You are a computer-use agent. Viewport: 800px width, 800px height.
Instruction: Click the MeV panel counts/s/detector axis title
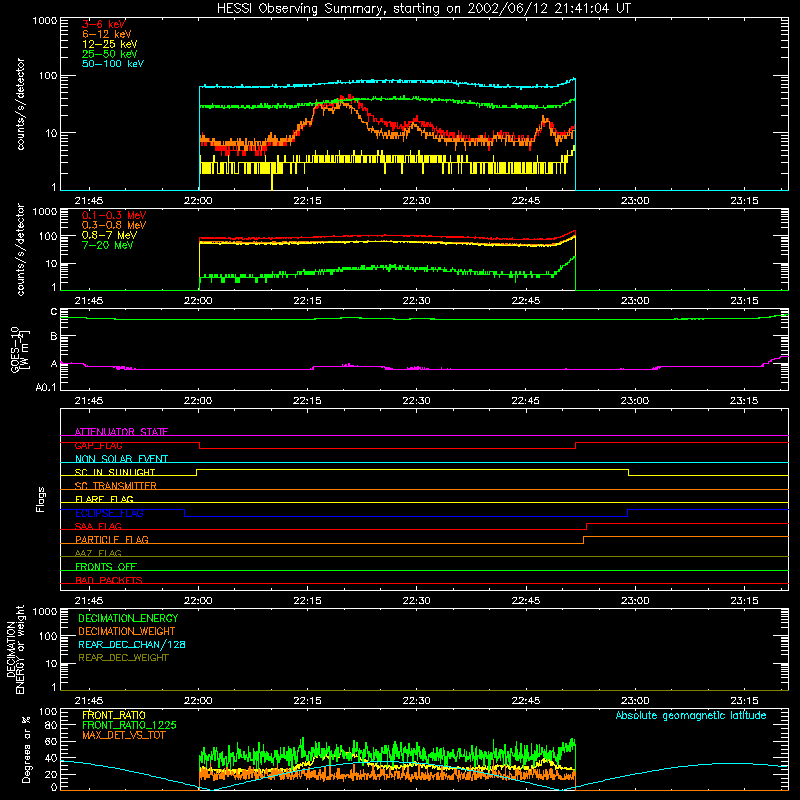tap(20, 249)
